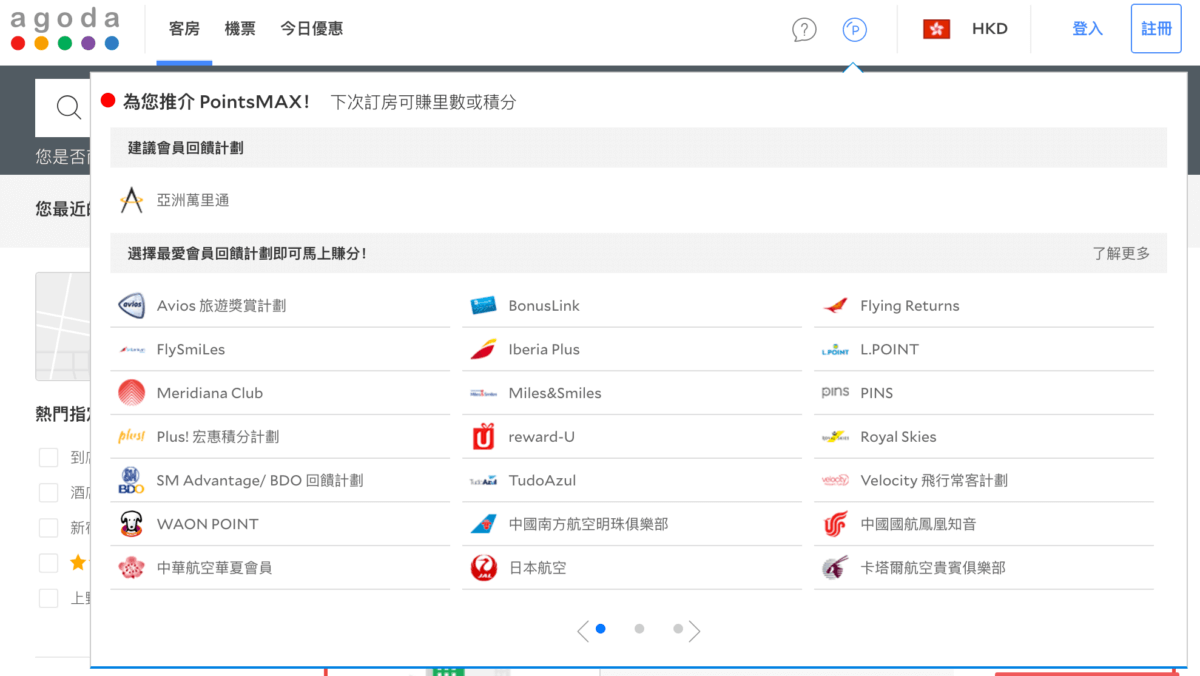This screenshot has height=676, width=1200.
Task: Click the Qatar Airways oryx logo
Action: click(835, 568)
